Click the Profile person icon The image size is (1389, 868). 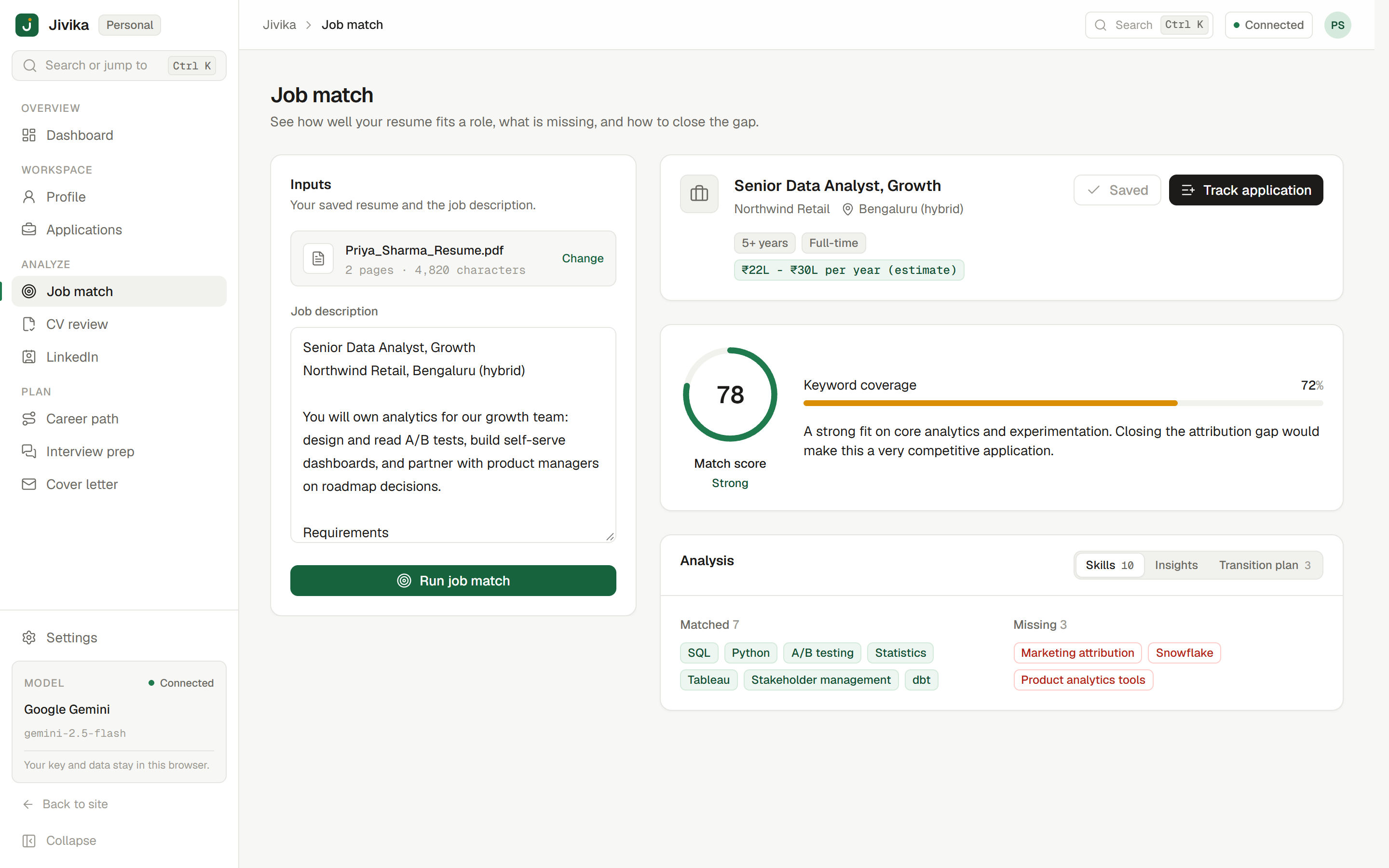29,197
